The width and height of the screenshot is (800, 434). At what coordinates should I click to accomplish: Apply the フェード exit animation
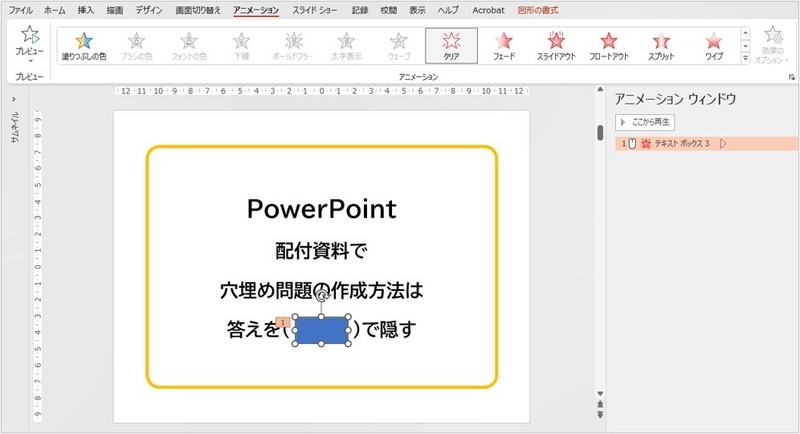504,46
